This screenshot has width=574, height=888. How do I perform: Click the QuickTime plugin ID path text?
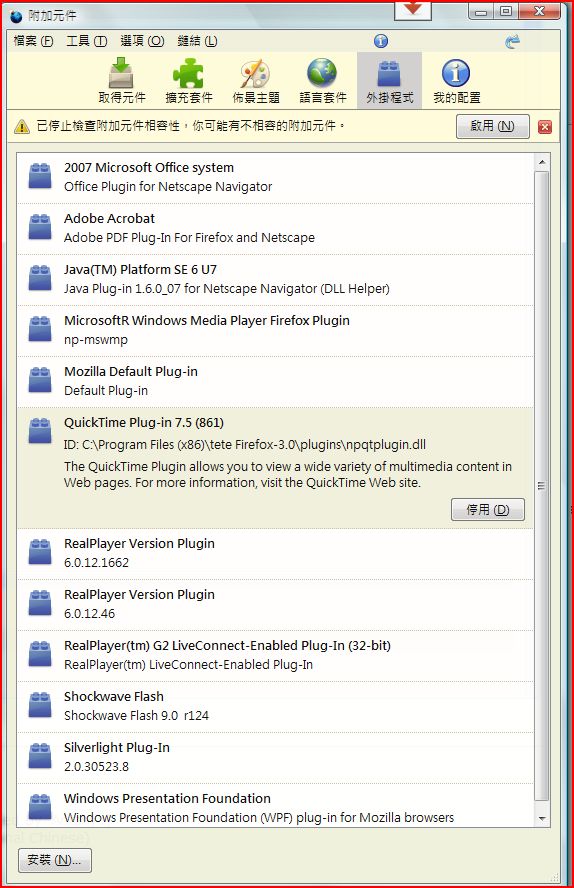(x=245, y=445)
